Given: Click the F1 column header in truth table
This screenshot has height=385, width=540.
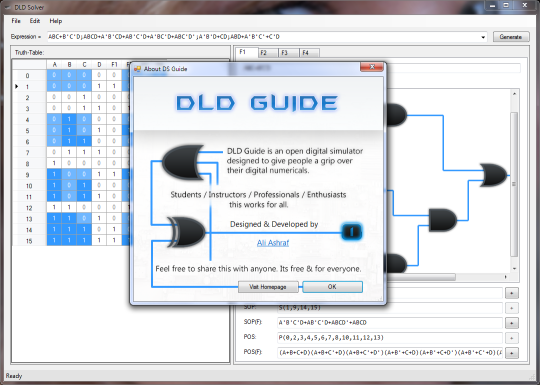Looking at the screenshot, I should click(114, 64).
